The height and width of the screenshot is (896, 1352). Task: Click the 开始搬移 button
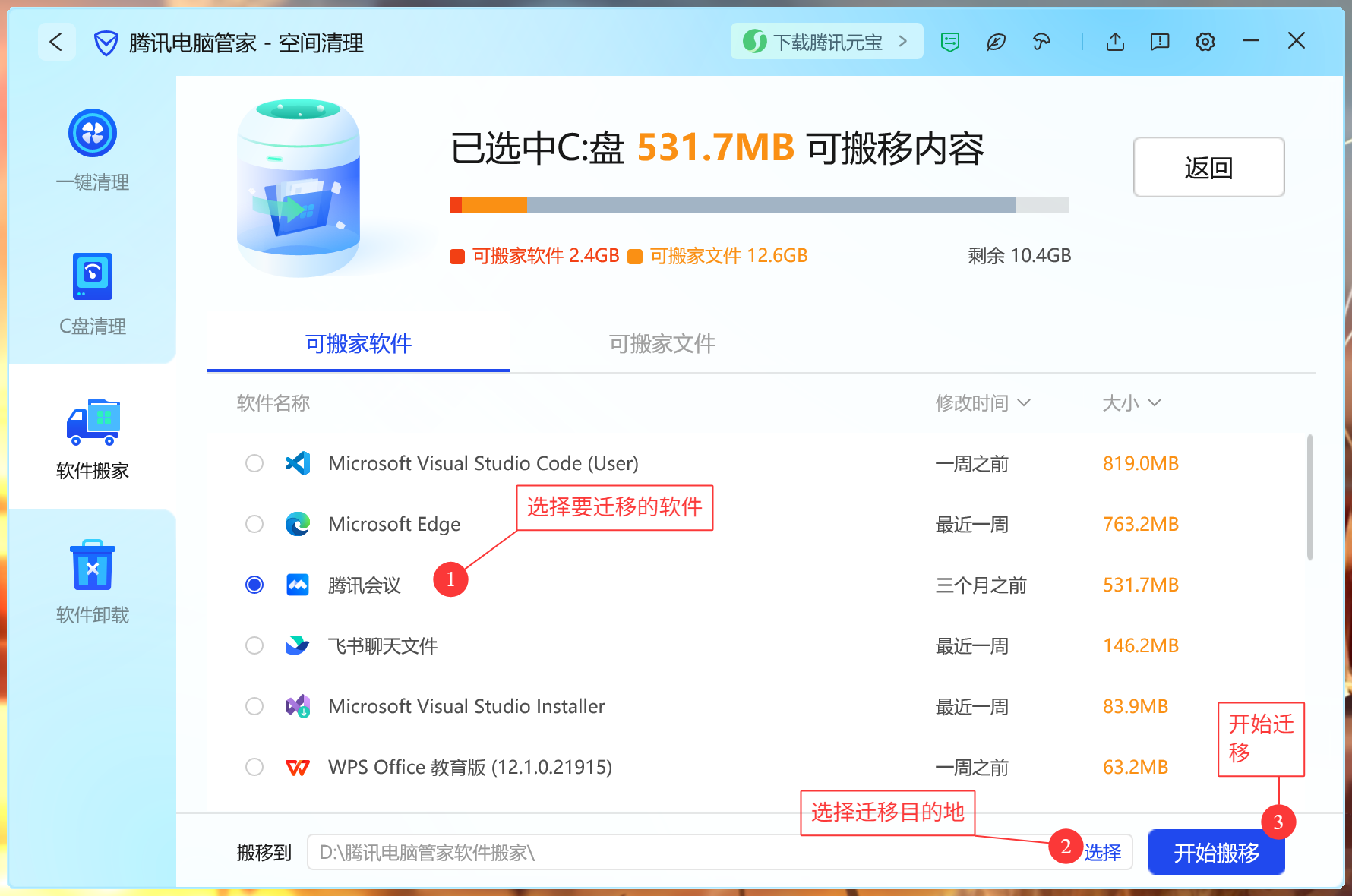1215,853
